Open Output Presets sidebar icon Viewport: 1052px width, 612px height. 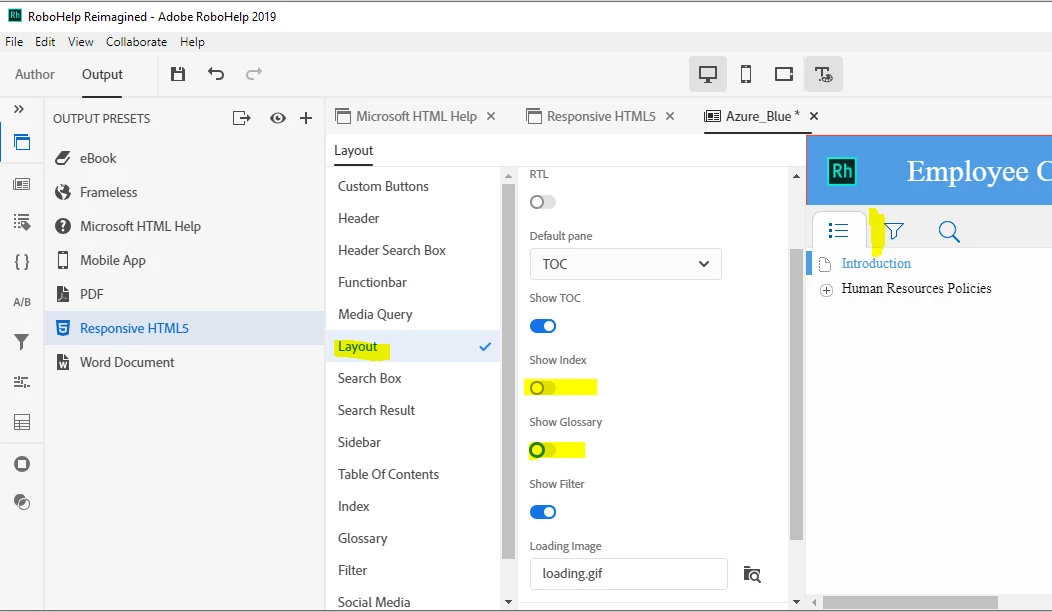click(21, 142)
